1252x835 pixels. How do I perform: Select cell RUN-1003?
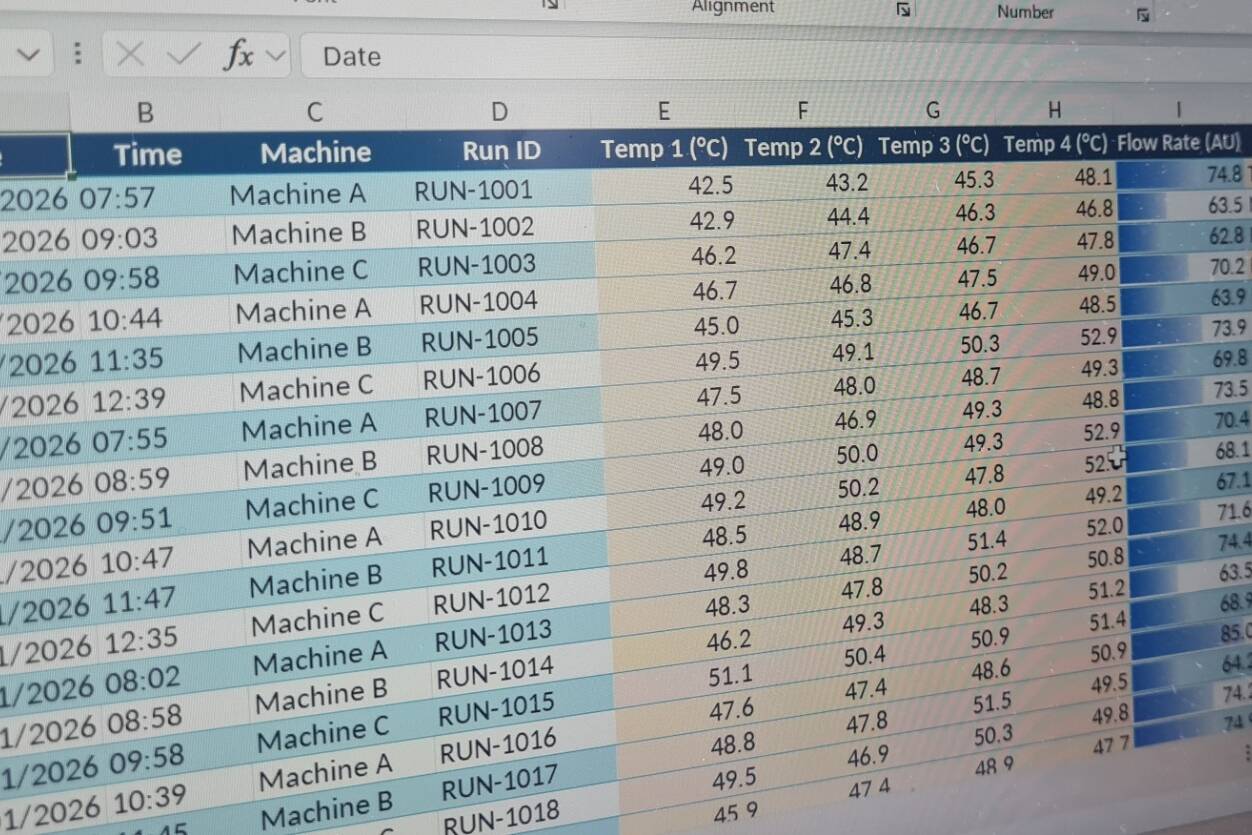click(x=476, y=265)
